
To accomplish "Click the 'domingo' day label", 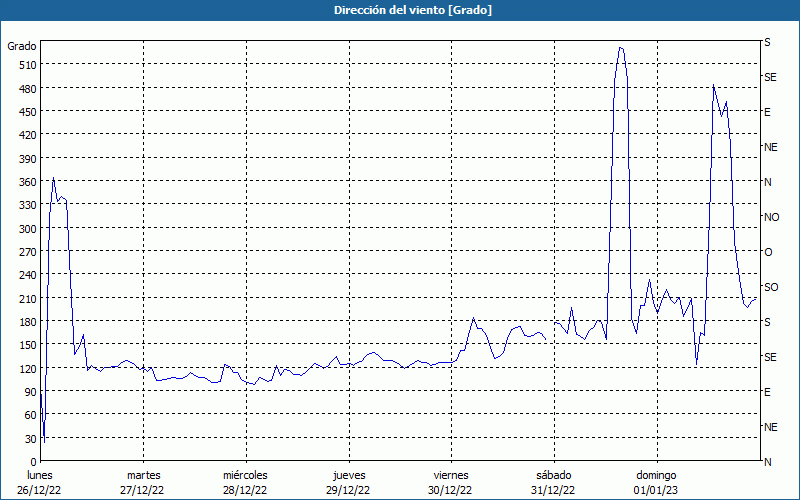I will point(656,476).
